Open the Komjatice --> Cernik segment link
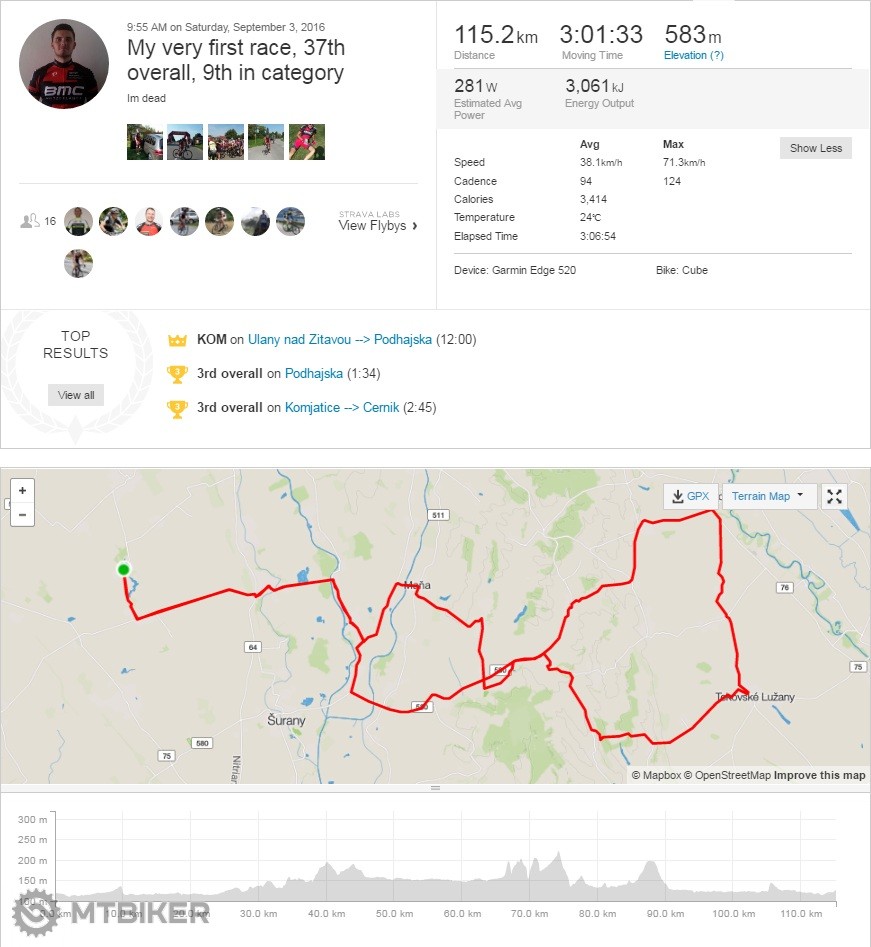 click(342, 408)
